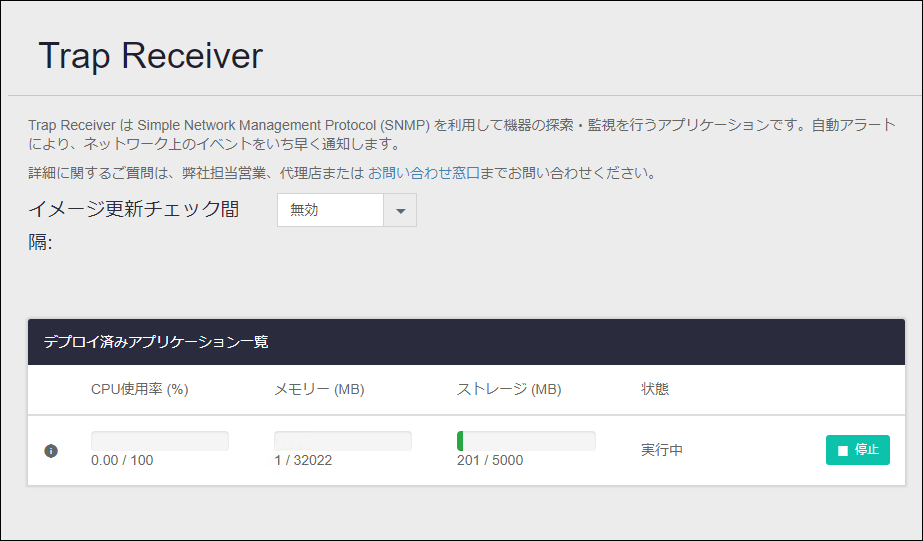Click the CPU usage progress bar
The width and height of the screenshot is (923, 541).
coord(160,441)
